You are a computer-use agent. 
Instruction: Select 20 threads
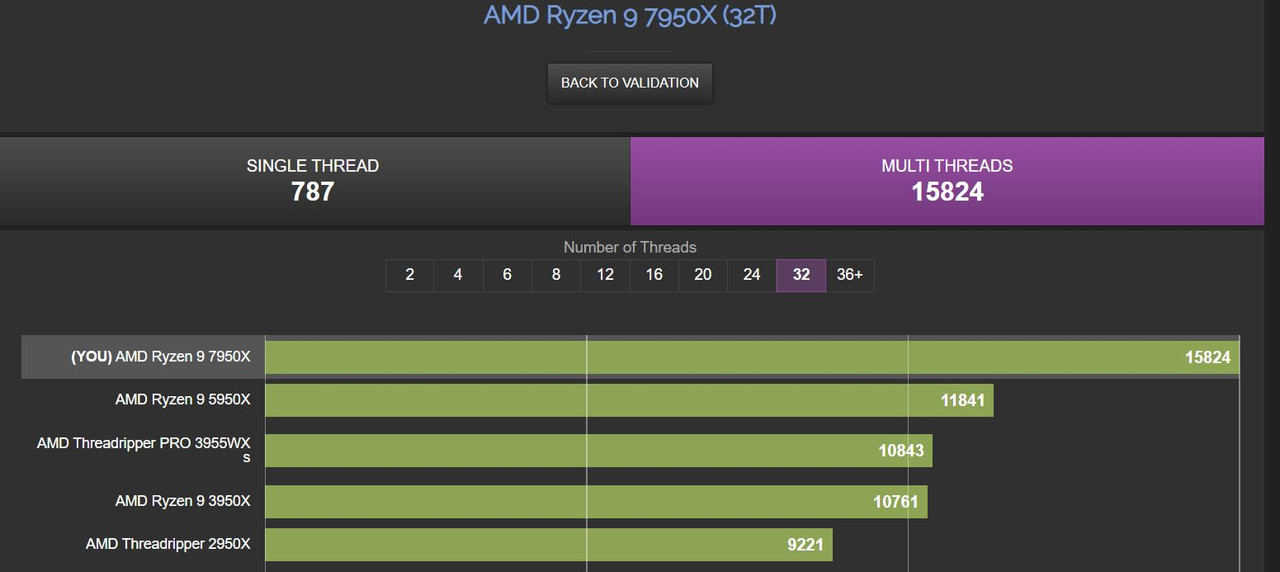click(x=703, y=275)
